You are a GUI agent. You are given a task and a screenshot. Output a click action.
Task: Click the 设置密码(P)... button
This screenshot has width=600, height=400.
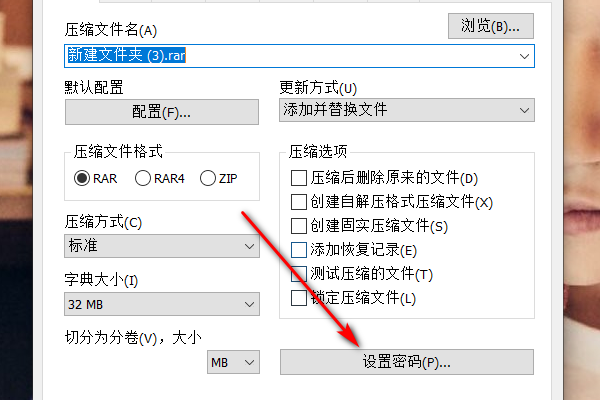pos(407,362)
